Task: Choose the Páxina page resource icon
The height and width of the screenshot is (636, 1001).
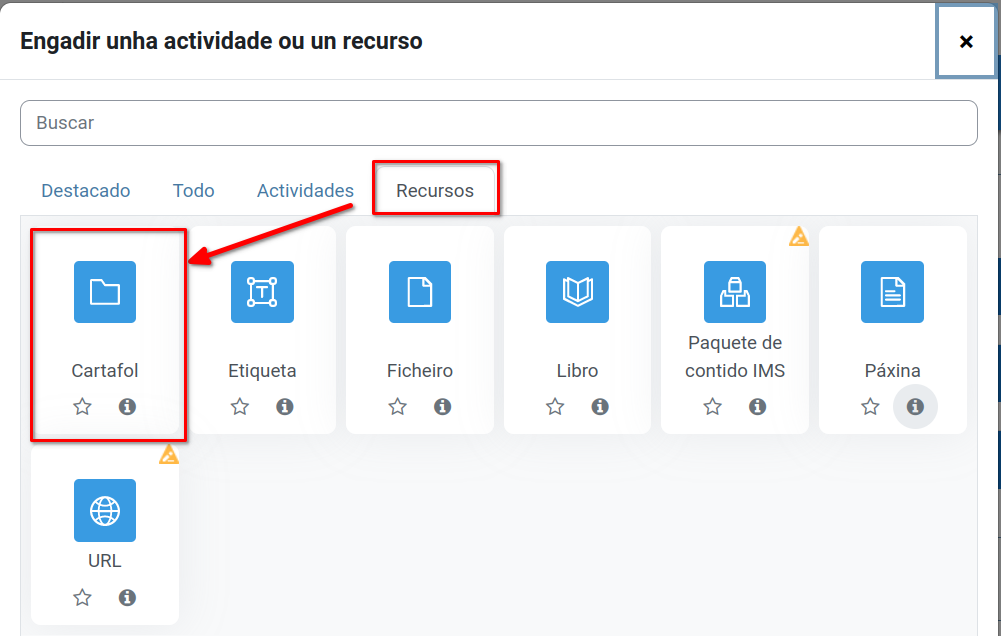Action: click(892, 292)
